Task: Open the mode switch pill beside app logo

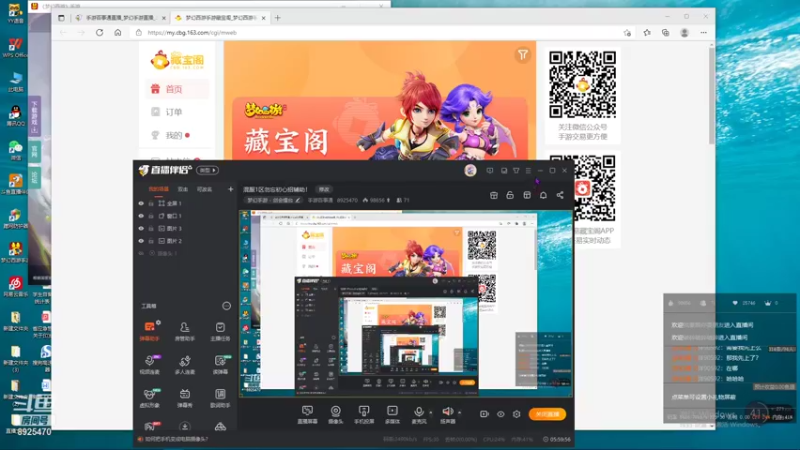Action: tap(208, 170)
